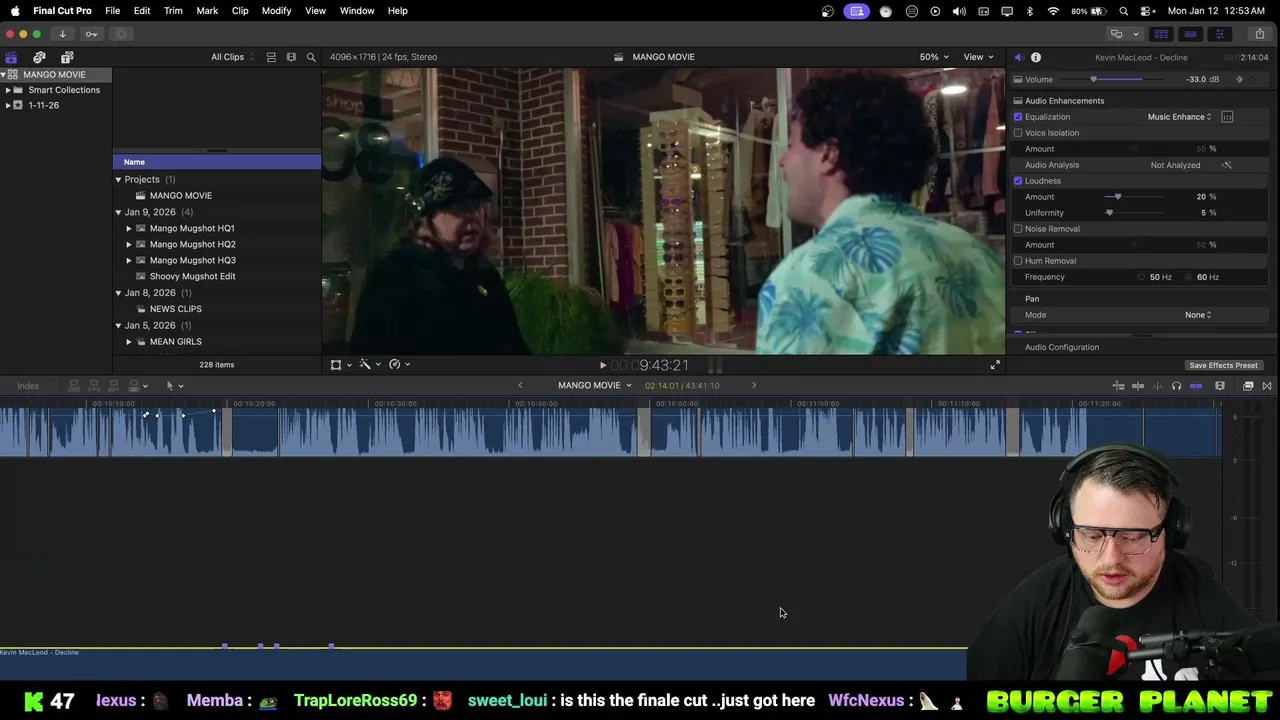Click the timeline Index button
This screenshot has height=720, width=1280.
[x=28, y=386]
